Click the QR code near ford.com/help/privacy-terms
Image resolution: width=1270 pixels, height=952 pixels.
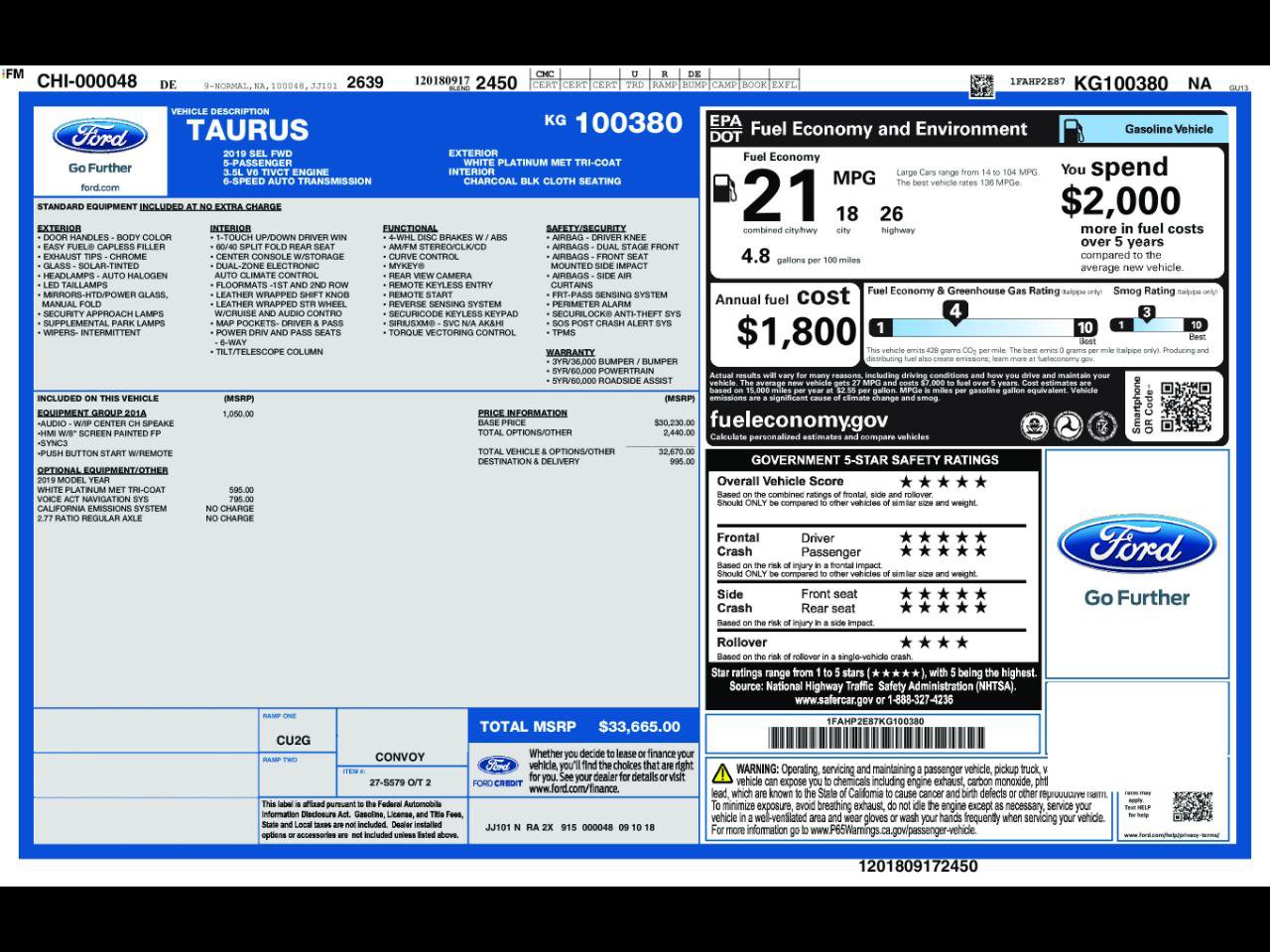[1193, 807]
